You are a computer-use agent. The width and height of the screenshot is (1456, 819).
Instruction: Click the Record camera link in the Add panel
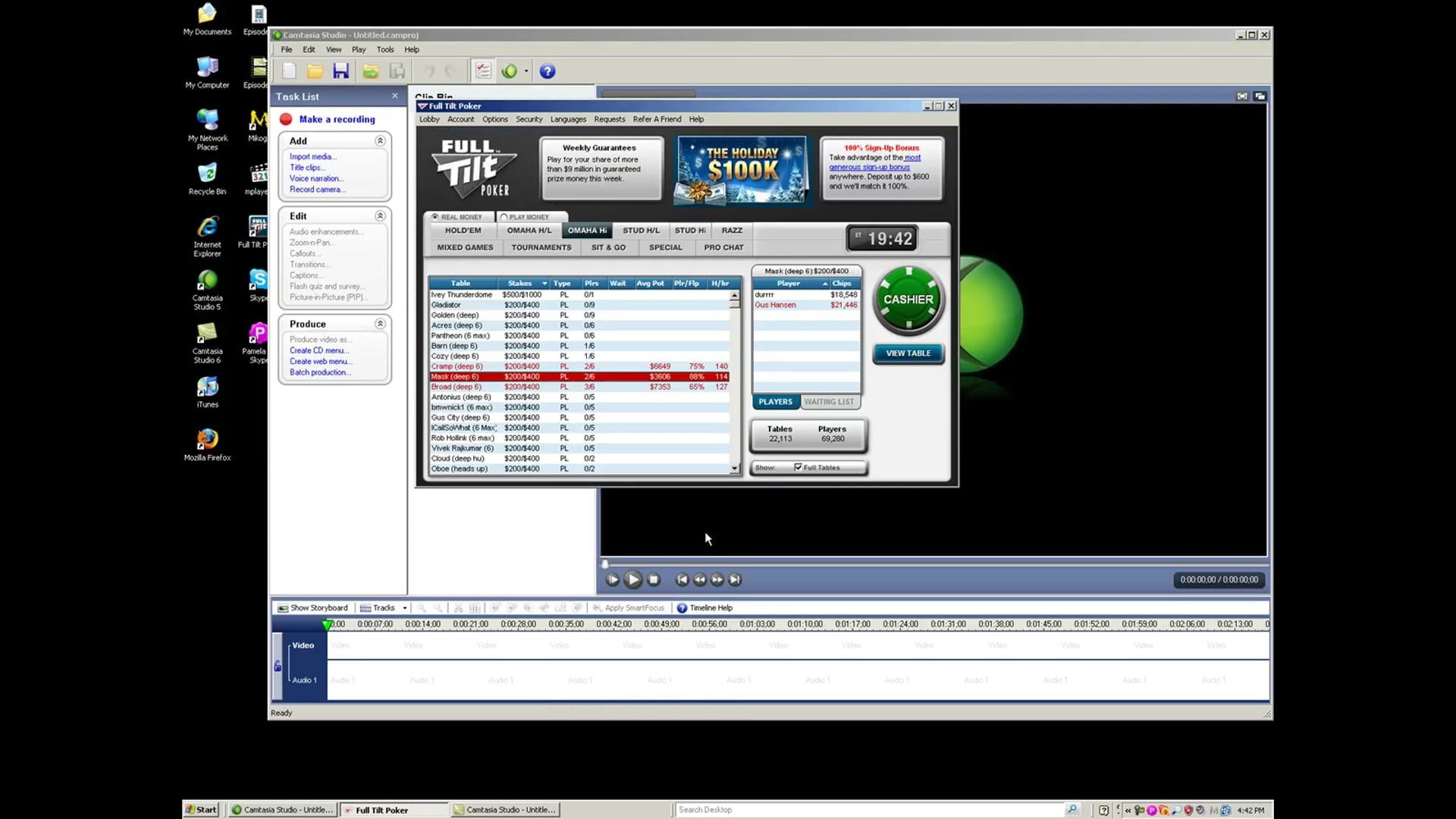click(x=316, y=189)
